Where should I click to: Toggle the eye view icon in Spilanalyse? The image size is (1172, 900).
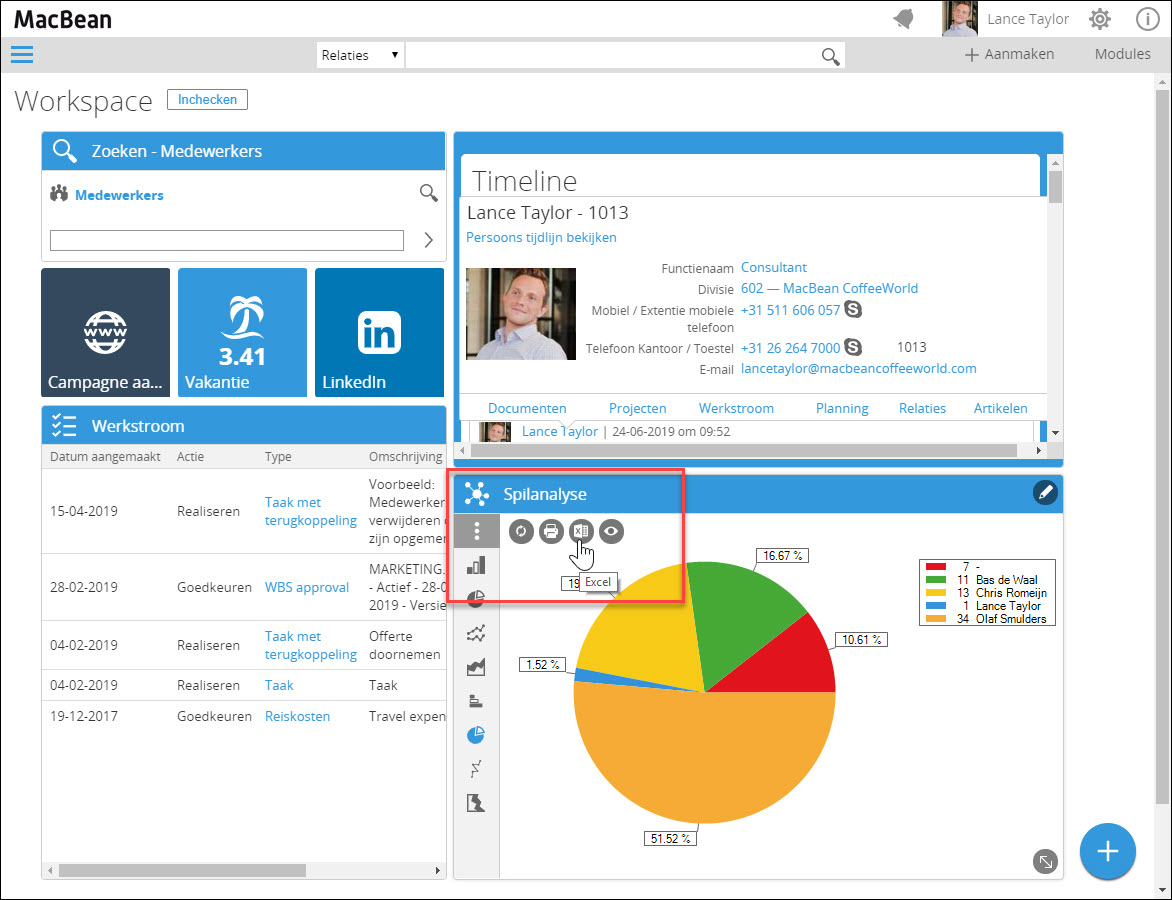point(611,531)
